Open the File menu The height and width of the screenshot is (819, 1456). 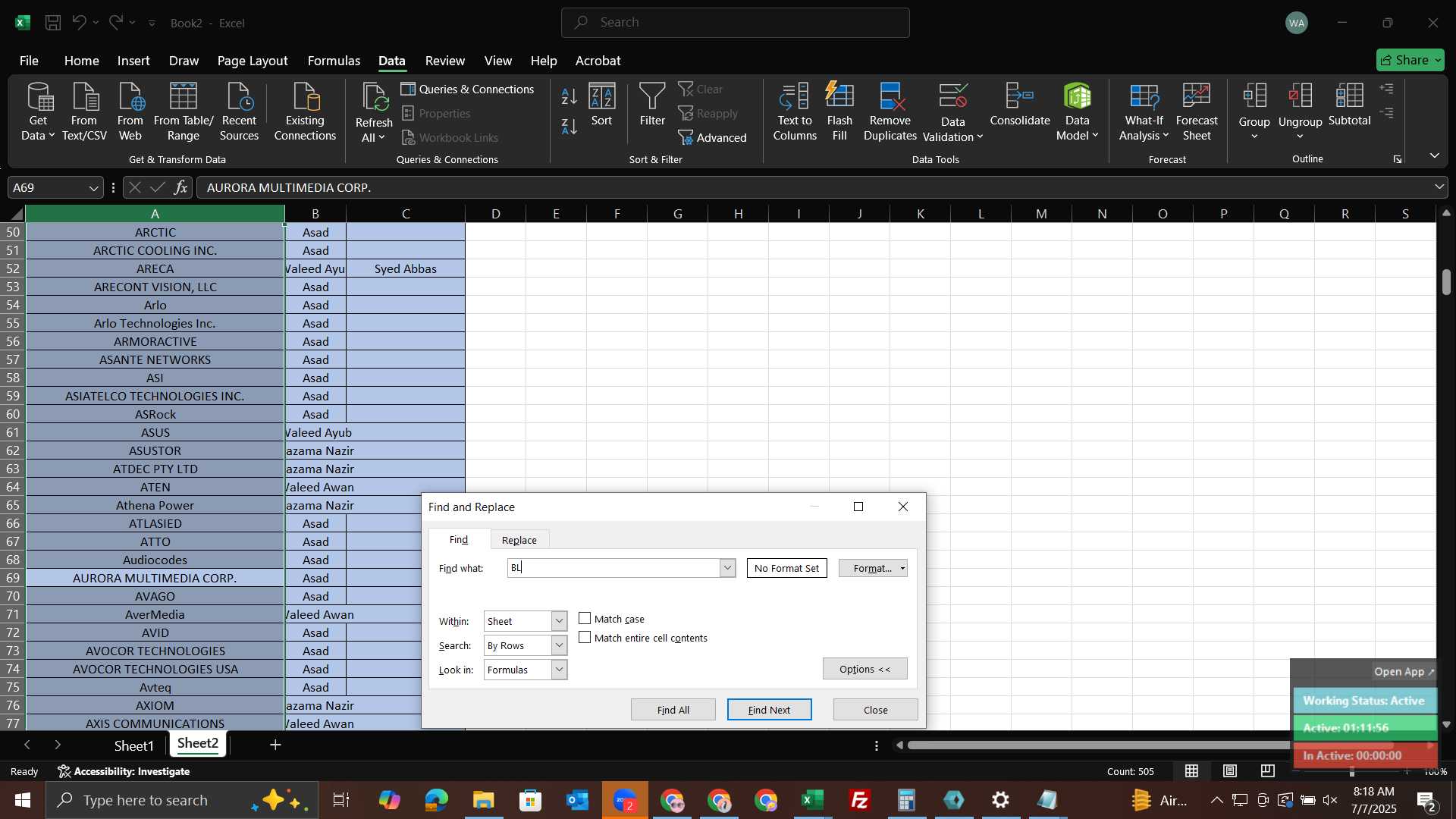(x=29, y=61)
